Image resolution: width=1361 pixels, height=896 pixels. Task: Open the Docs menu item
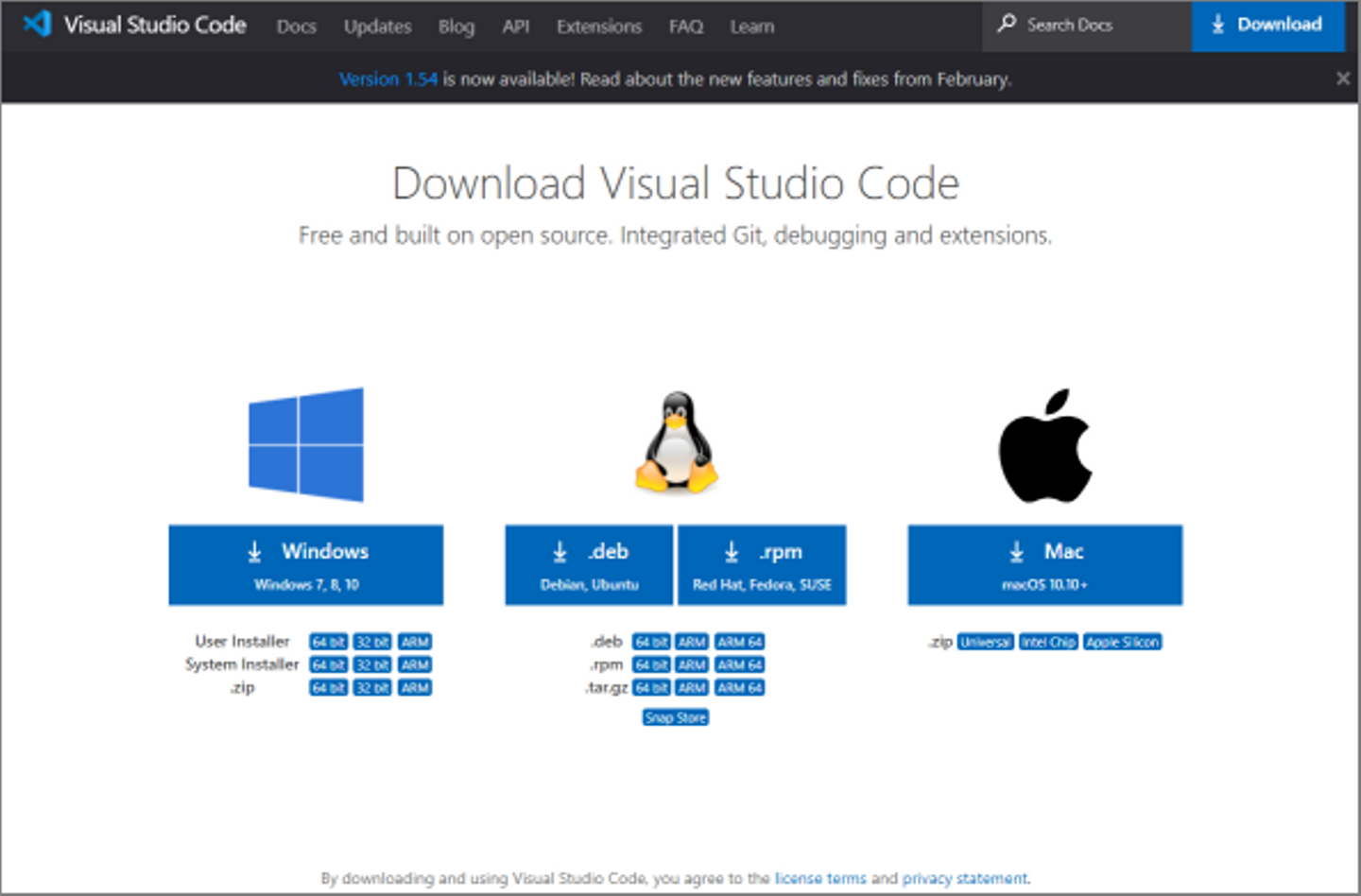[x=296, y=26]
